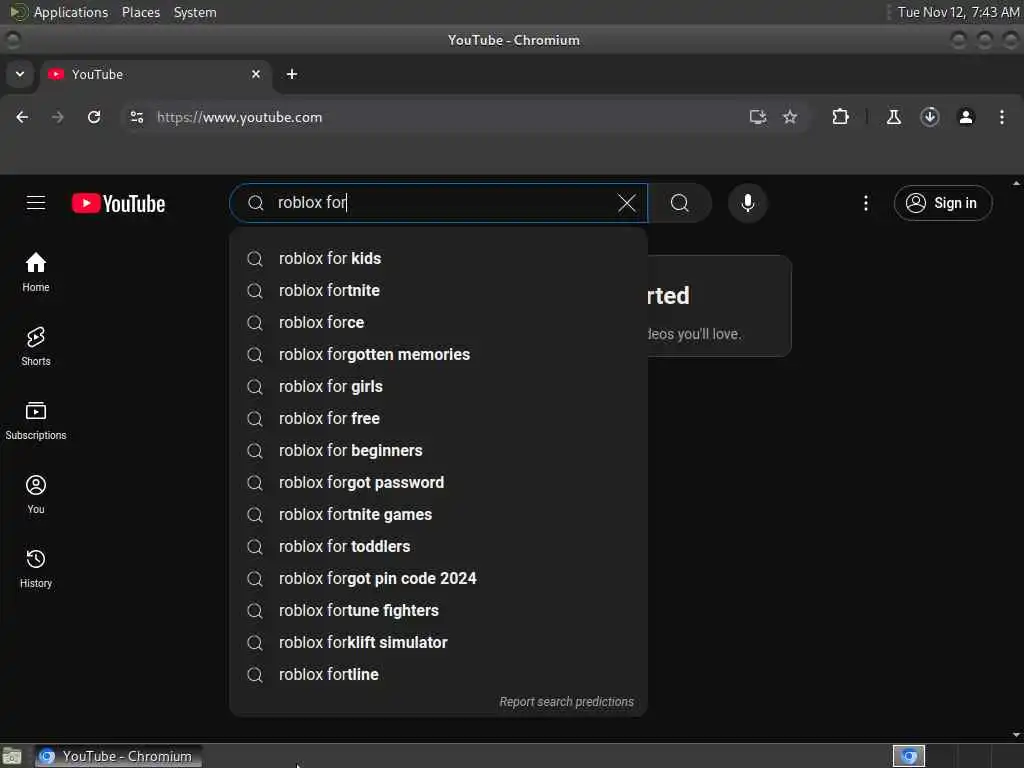Close the YouTube tab
The image size is (1024, 768).
256,74
